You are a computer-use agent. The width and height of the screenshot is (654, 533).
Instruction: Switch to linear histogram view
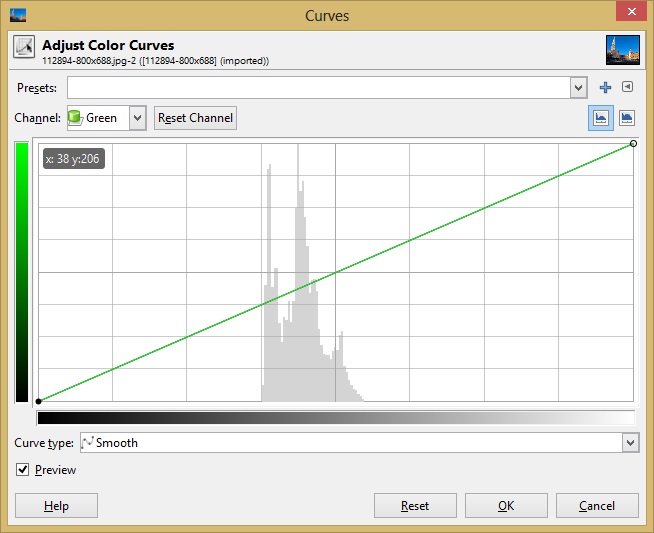coord(601,118)
